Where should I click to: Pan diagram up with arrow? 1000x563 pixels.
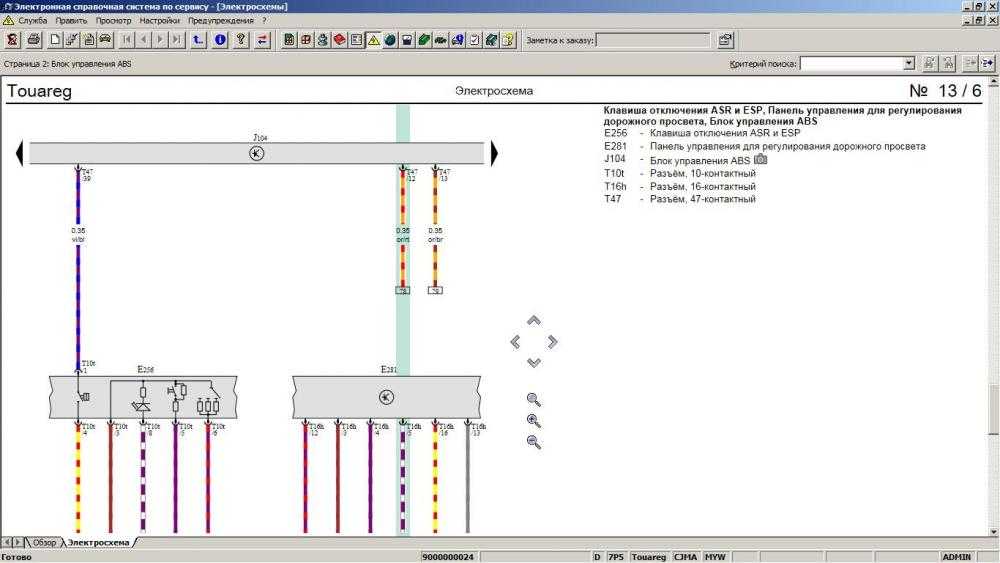[534, 320]
